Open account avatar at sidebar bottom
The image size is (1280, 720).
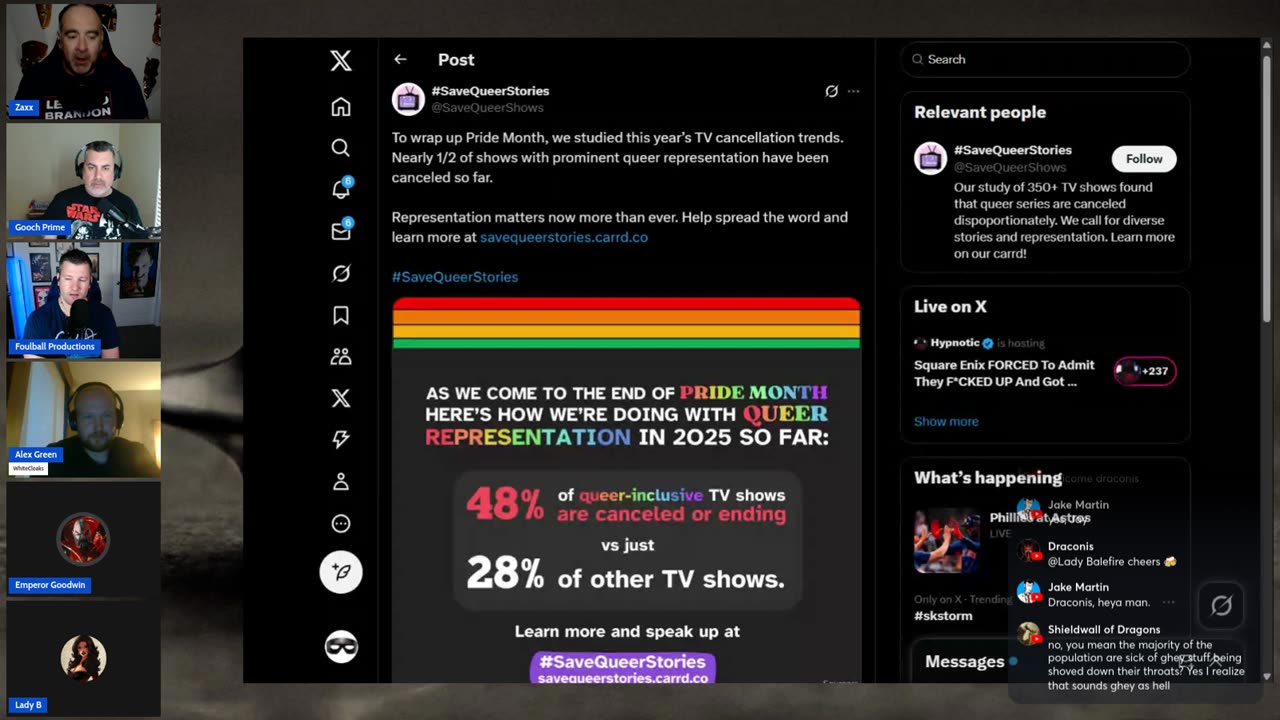click(x=341, y=647)
